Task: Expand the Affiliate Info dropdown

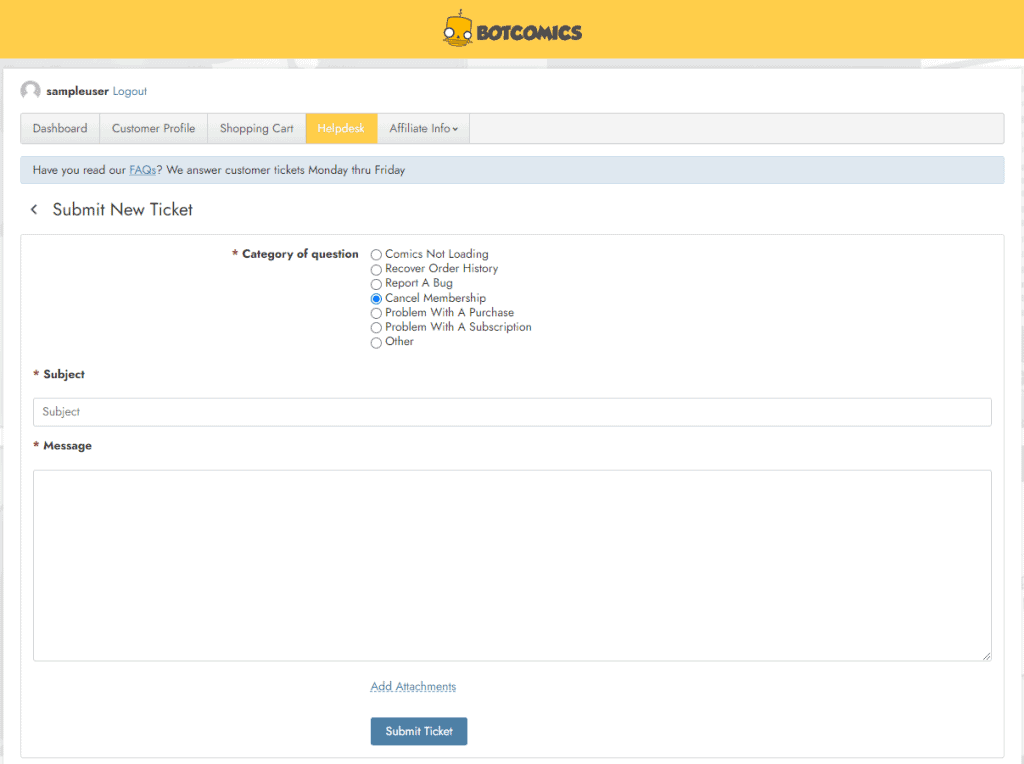Action: point(423,129)
